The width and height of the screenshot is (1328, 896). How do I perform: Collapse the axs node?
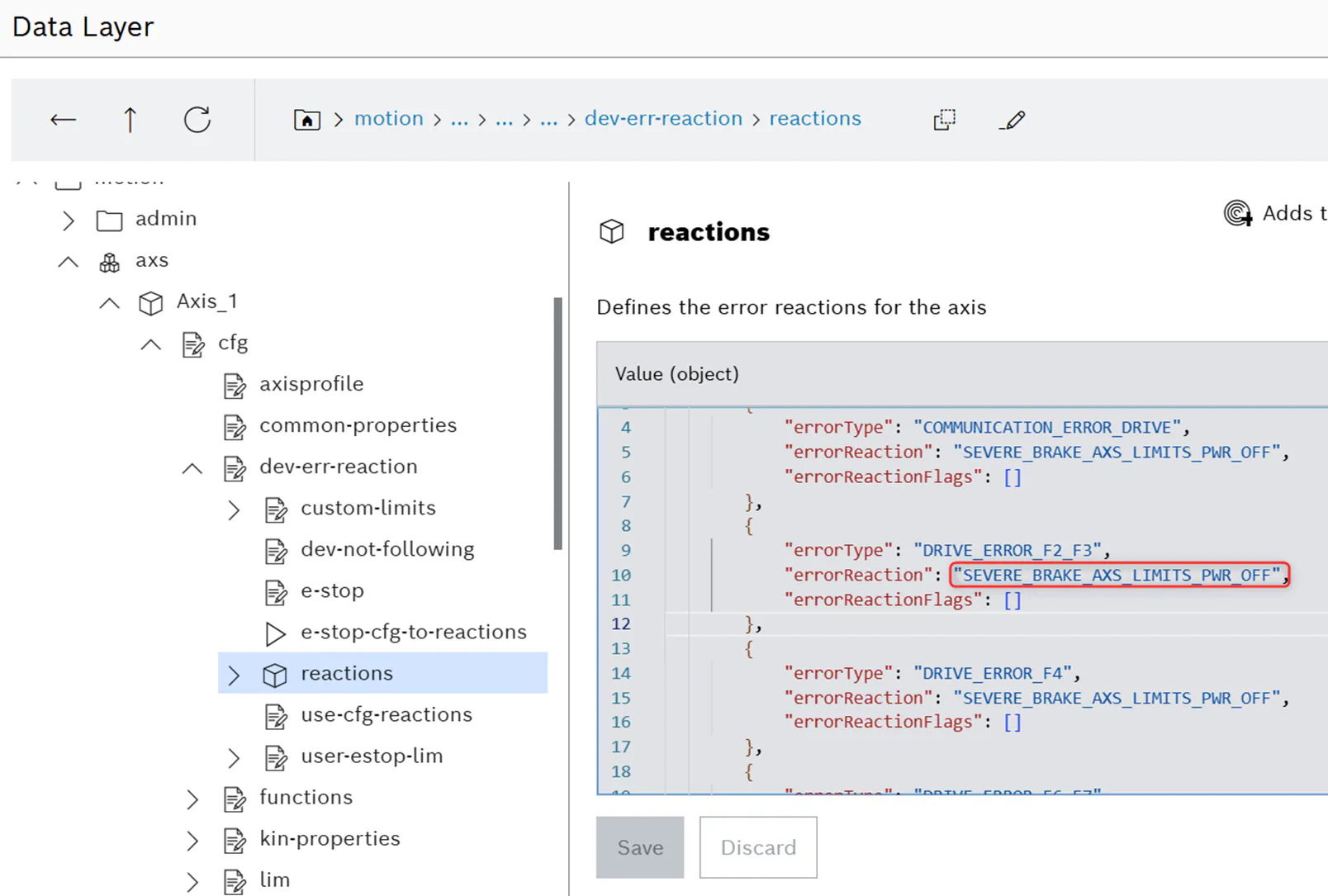(69, 262)
